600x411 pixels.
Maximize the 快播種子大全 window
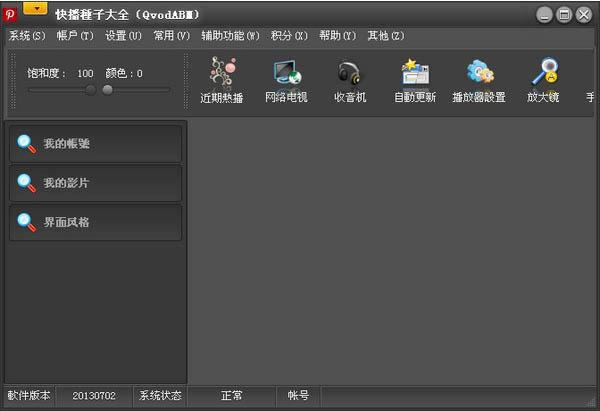[x=564, y=14]
